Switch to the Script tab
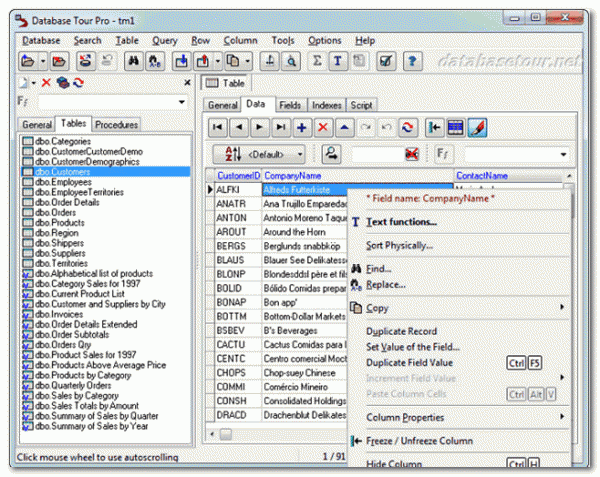 361,105
